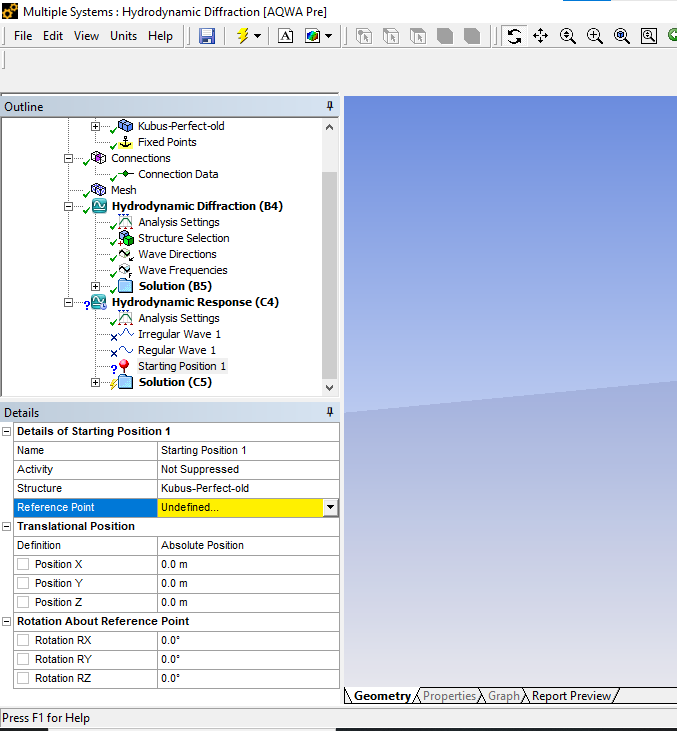The image size is (677, 731).
Task: Click the Zoom to Fit icon
Action: [622, 36]
